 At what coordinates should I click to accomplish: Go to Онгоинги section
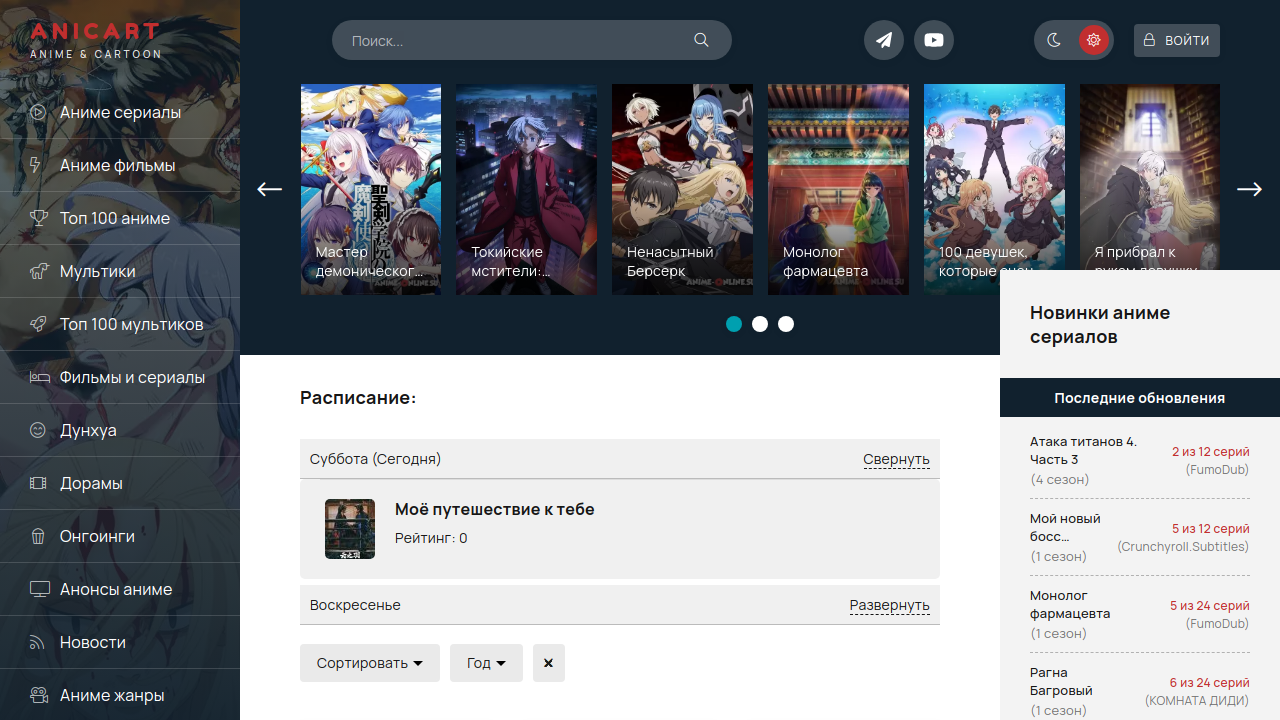(x=120, y=536)
